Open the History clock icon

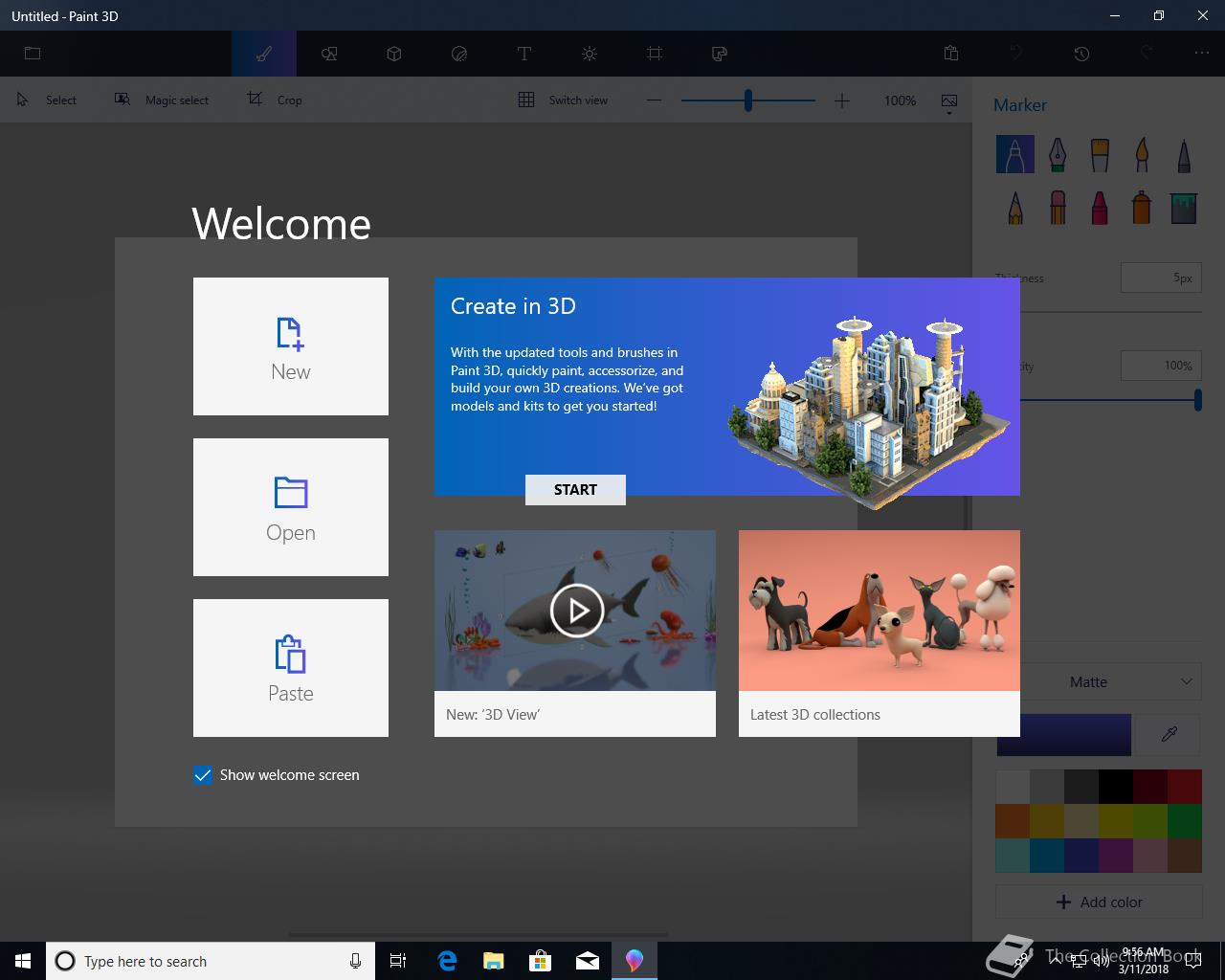pos(1081,54)
